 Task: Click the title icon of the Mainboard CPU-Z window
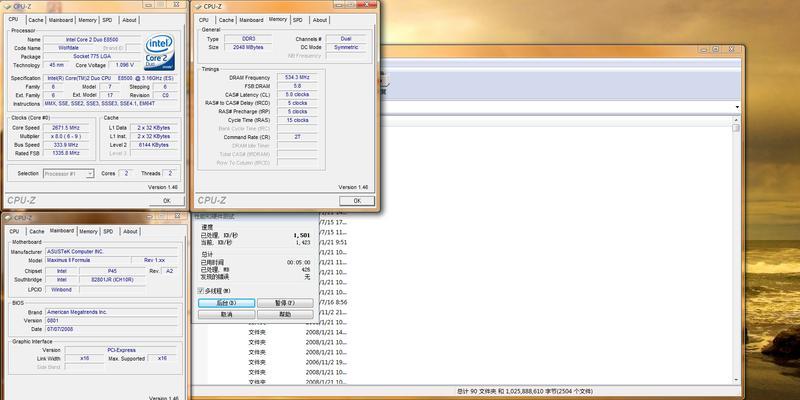[8, 218]
